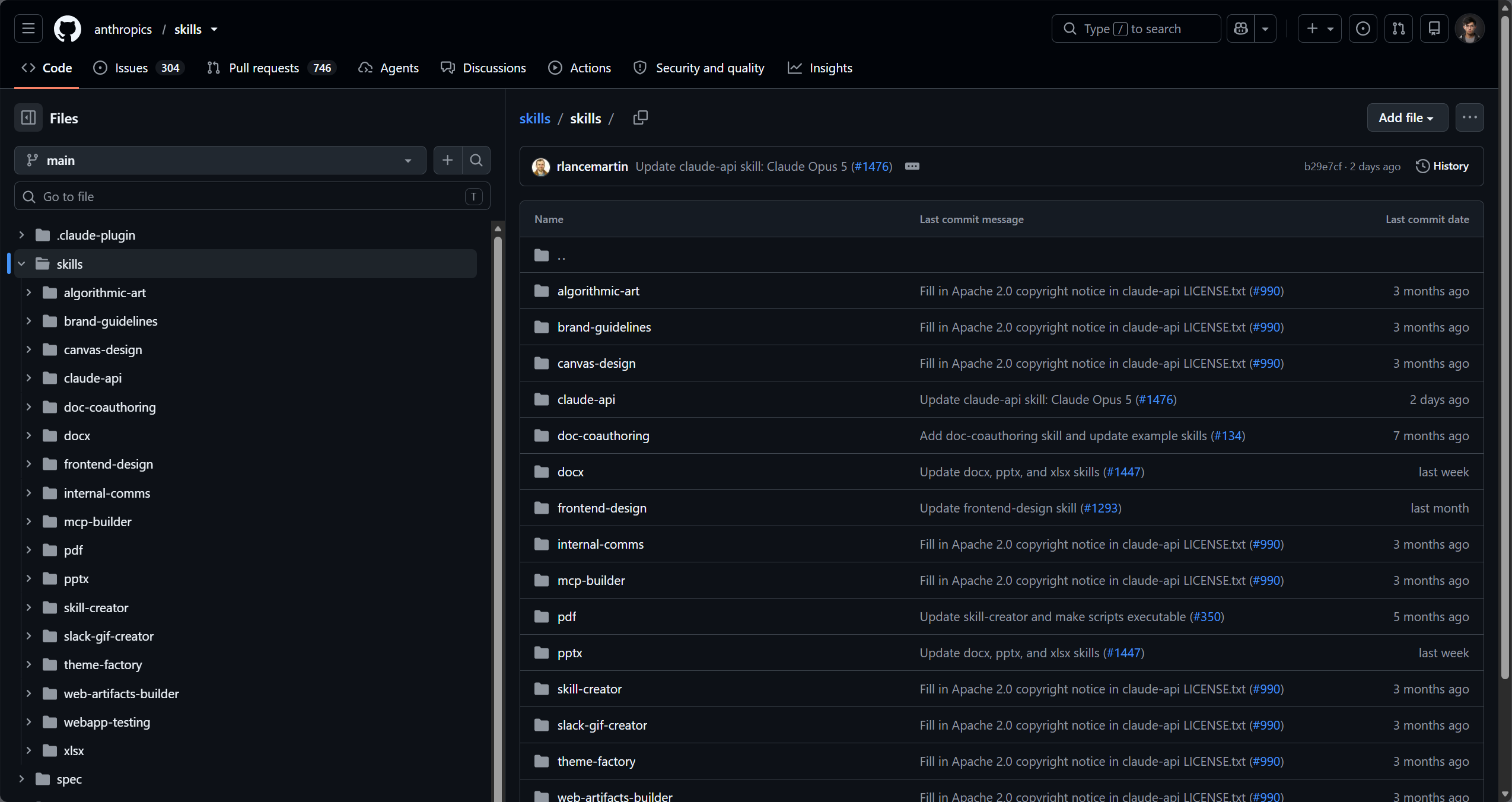Image resolution: width=1512 pixels, height=802 pixels.
Task: Open the Security and quality tab
Action: click(x=699, y=68)
